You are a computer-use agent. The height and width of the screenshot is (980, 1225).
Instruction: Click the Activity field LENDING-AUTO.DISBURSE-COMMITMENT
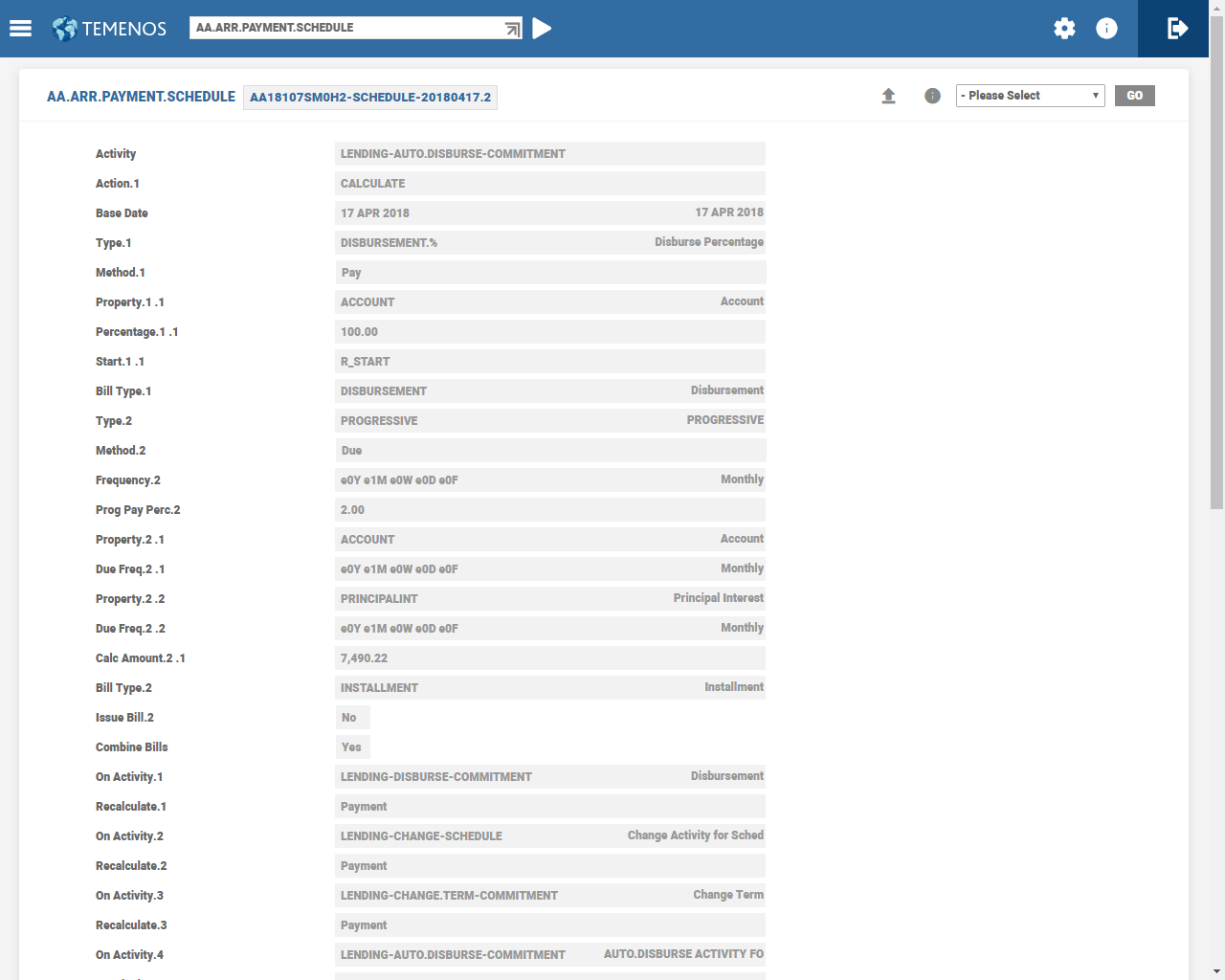549,154
